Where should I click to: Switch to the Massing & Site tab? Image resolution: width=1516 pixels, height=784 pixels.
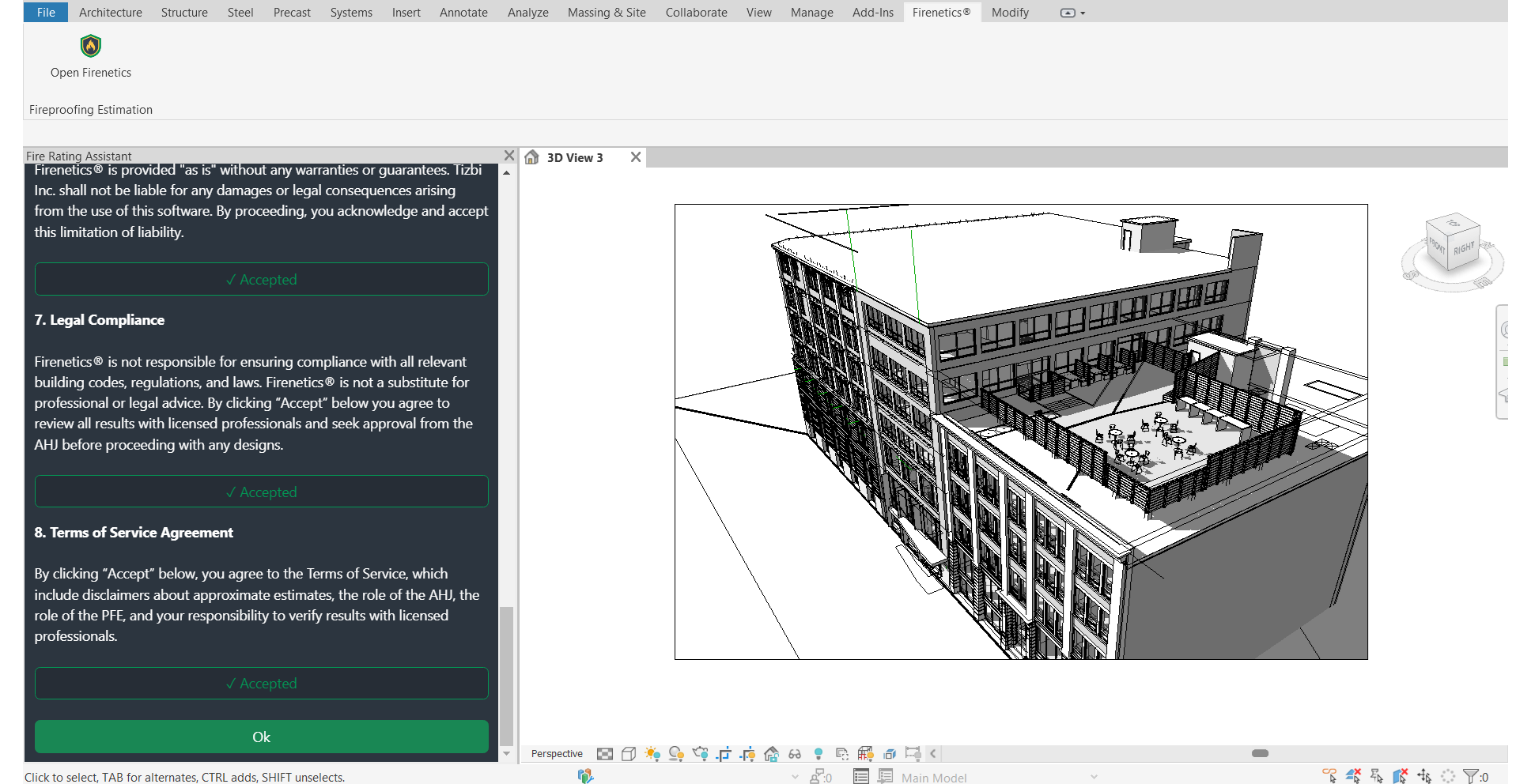pyautogui.click(x=607, y=13)
